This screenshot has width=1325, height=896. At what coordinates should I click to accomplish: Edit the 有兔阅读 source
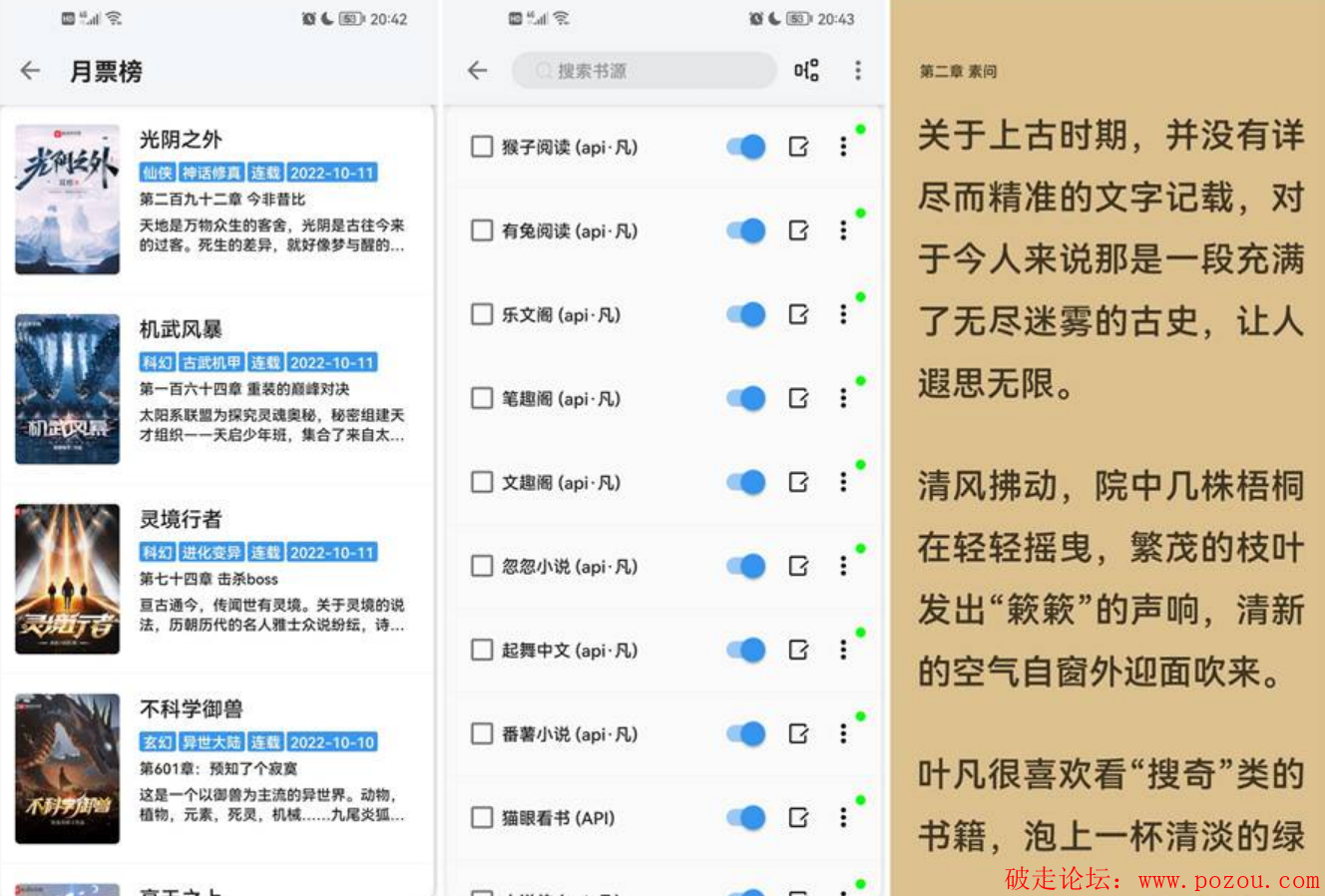(798, 230)
